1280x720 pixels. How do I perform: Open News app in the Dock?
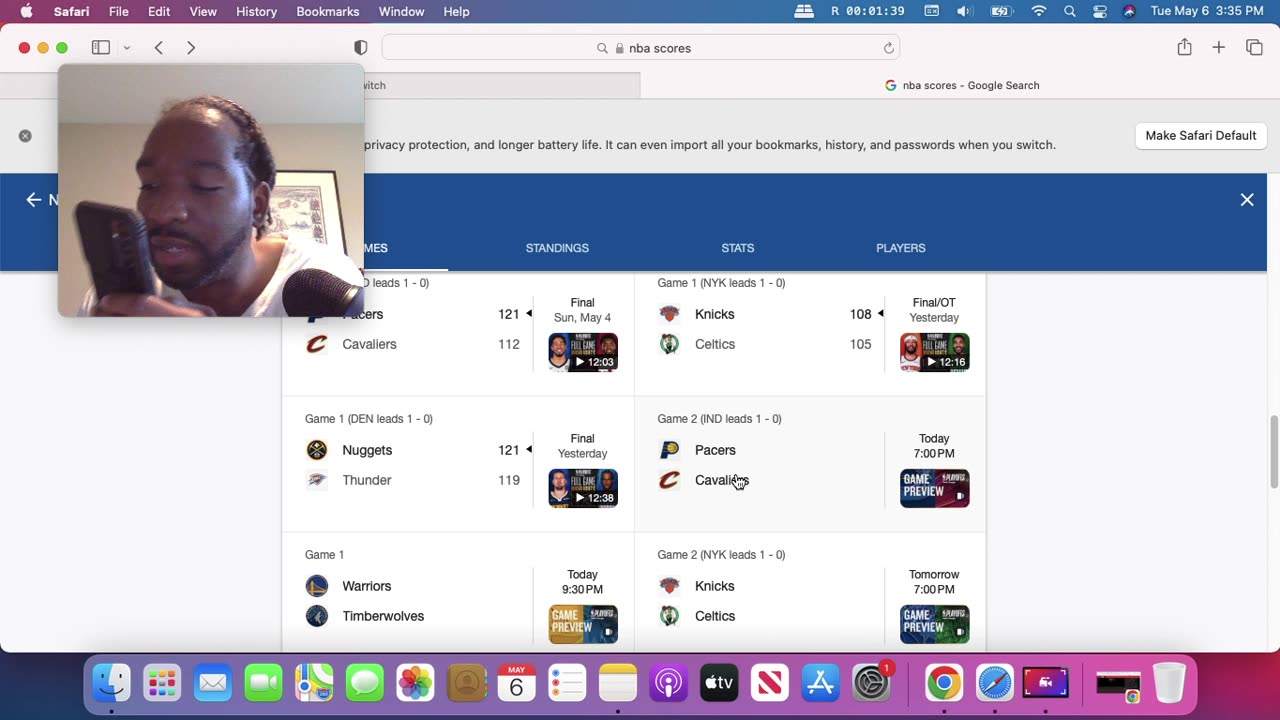point(770,684)
